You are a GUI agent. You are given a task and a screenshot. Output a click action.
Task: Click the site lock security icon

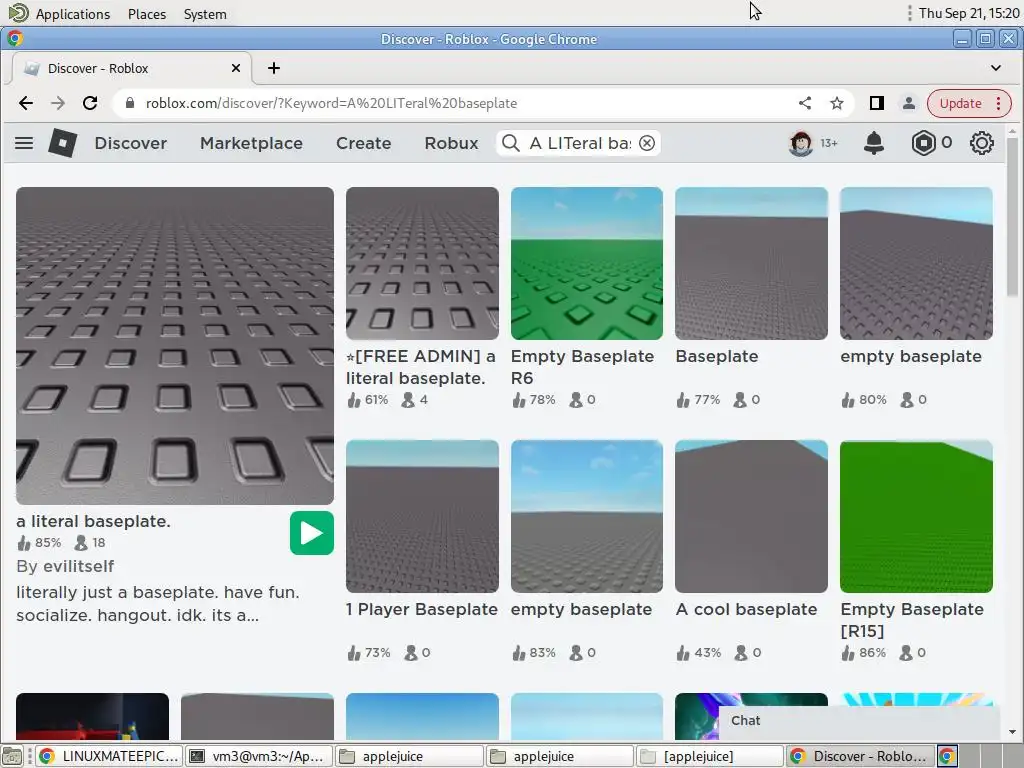pos(130,103)
